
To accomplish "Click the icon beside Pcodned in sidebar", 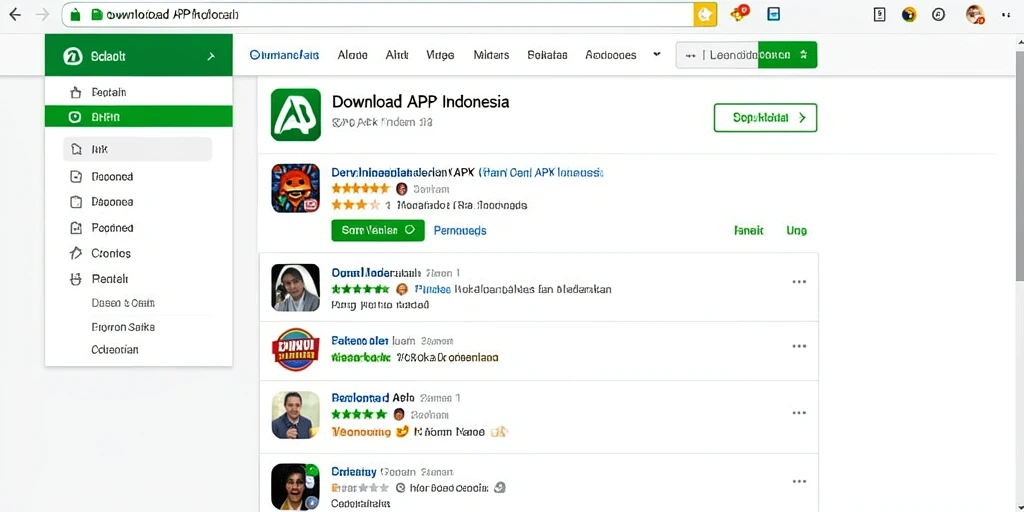I will tap(76, 228).
